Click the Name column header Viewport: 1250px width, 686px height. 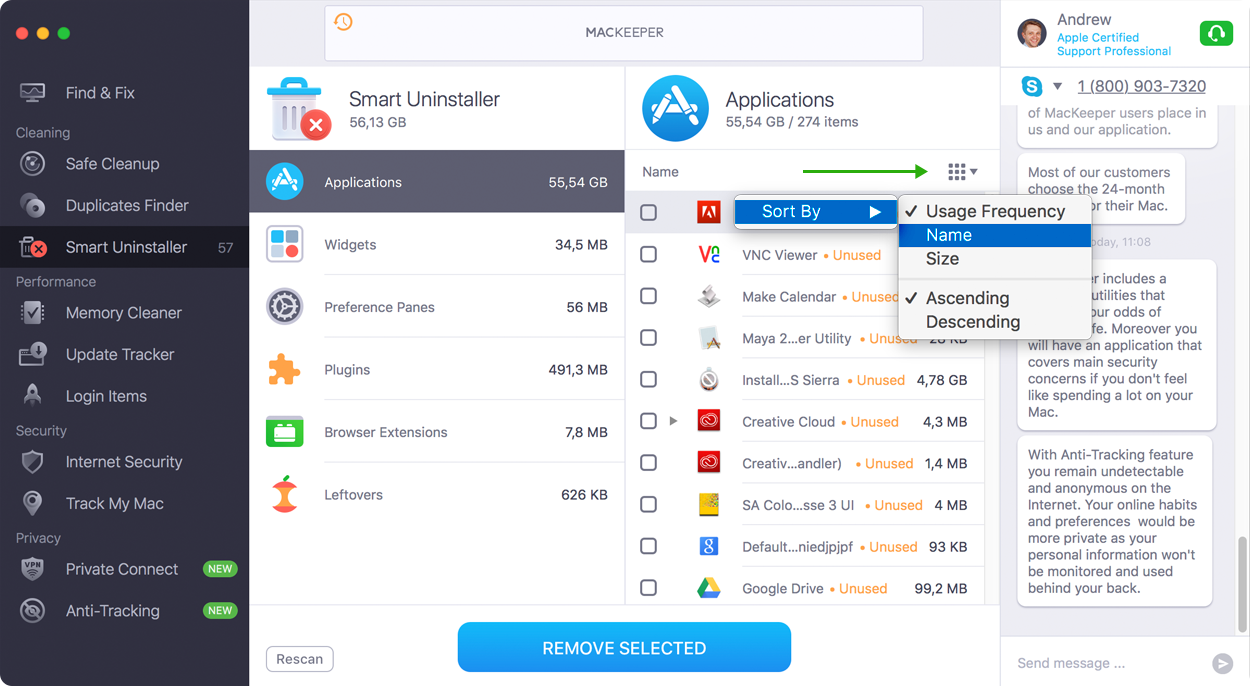coord(660,172)
